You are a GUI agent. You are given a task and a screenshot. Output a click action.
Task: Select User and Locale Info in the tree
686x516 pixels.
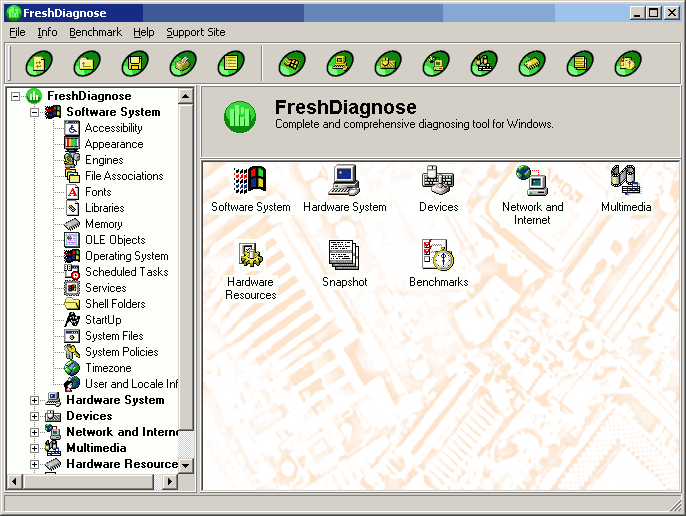[131, 384]
